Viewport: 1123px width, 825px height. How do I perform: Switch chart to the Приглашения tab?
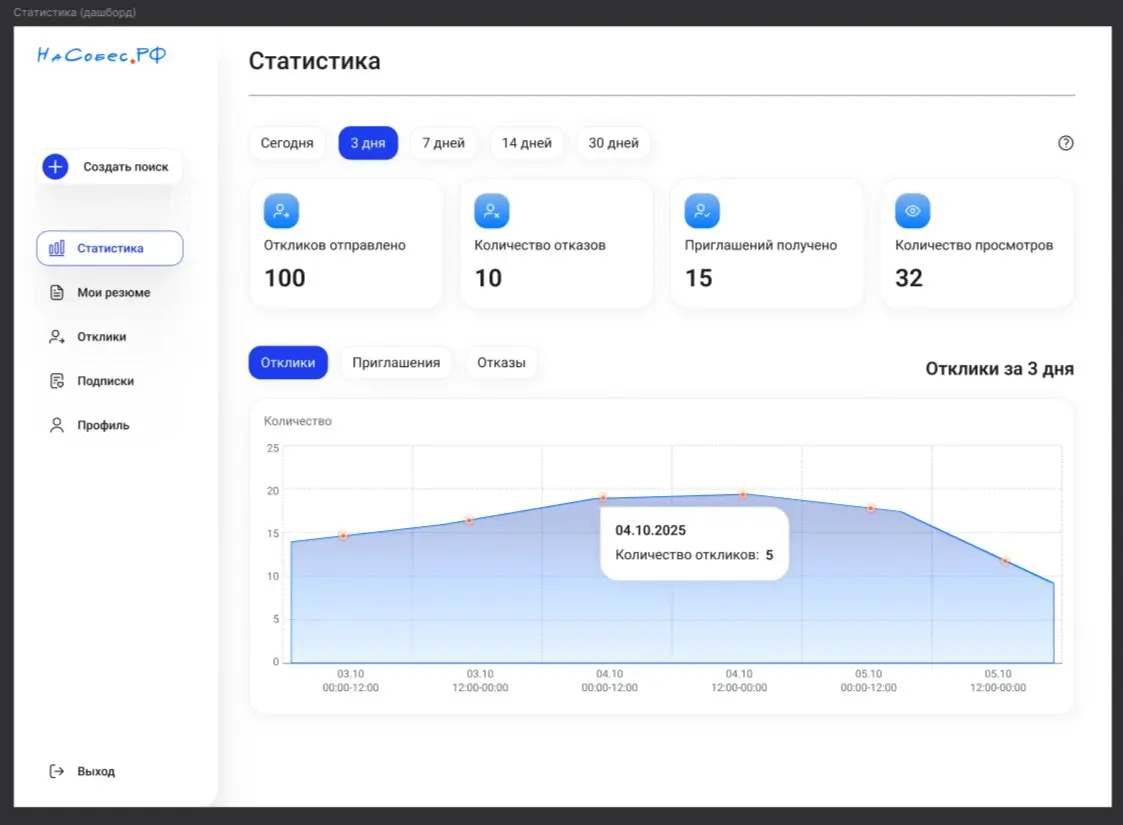(396, 362)
